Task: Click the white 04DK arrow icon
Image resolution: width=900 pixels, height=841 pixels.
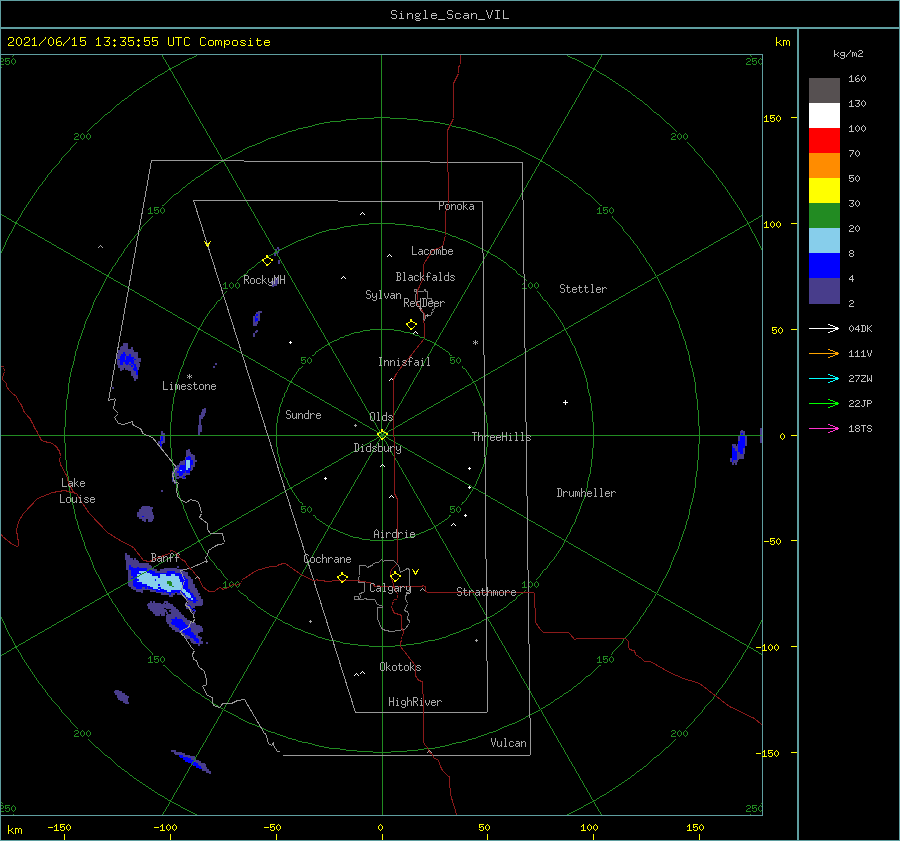Action: tap(824, 328)
